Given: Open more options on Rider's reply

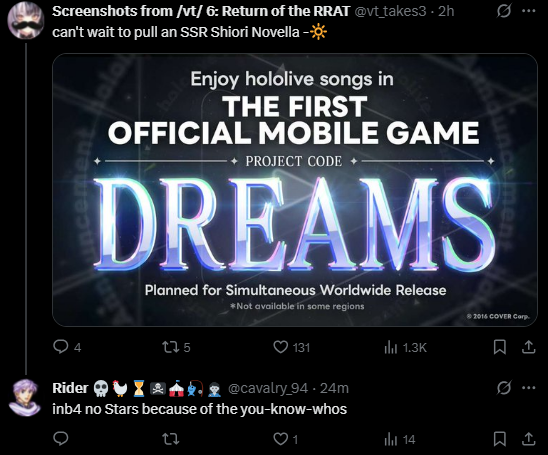Looking at the screenshot, I should click(528, 388).
